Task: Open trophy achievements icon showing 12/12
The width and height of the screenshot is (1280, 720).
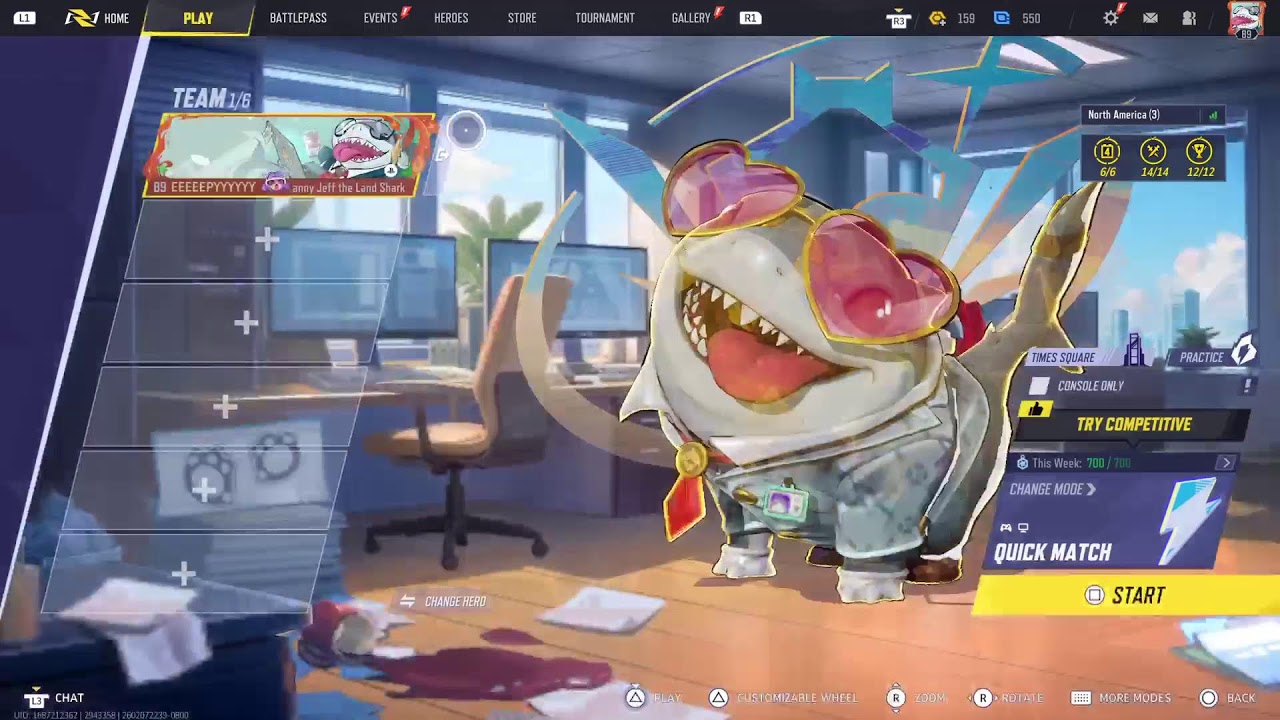Action: point(1199,151)
